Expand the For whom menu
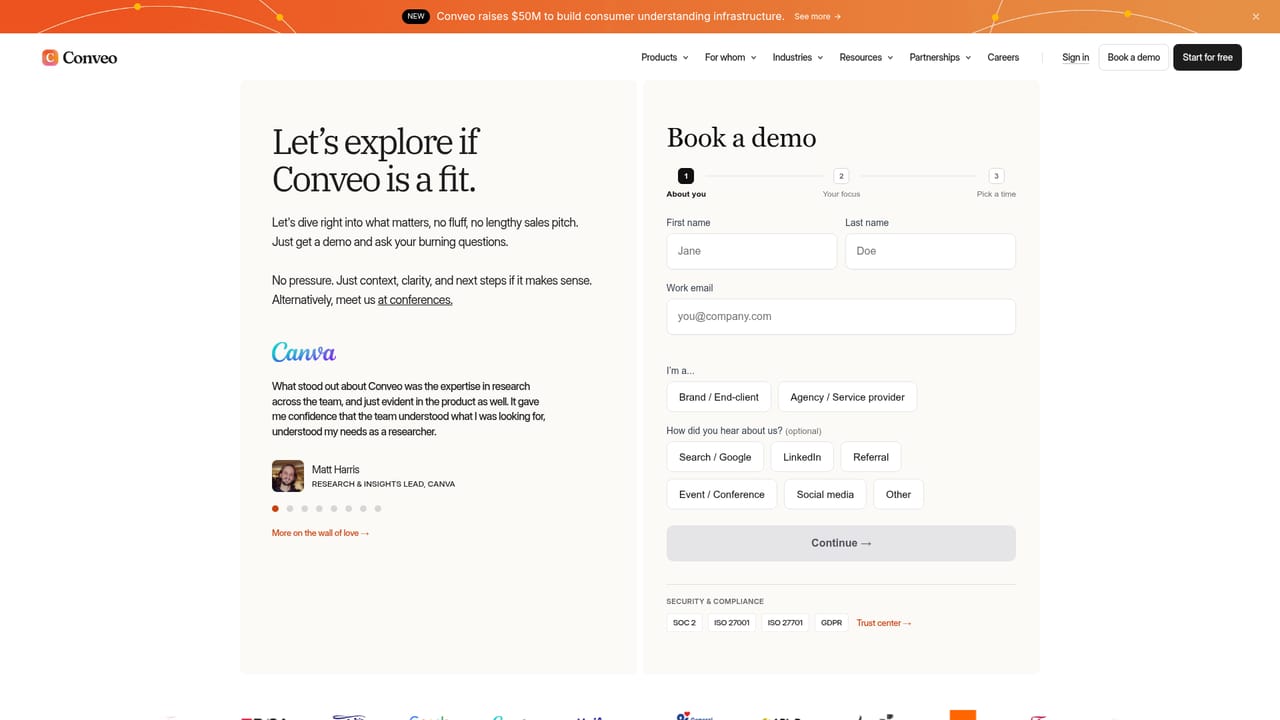 tap(730, 58)
